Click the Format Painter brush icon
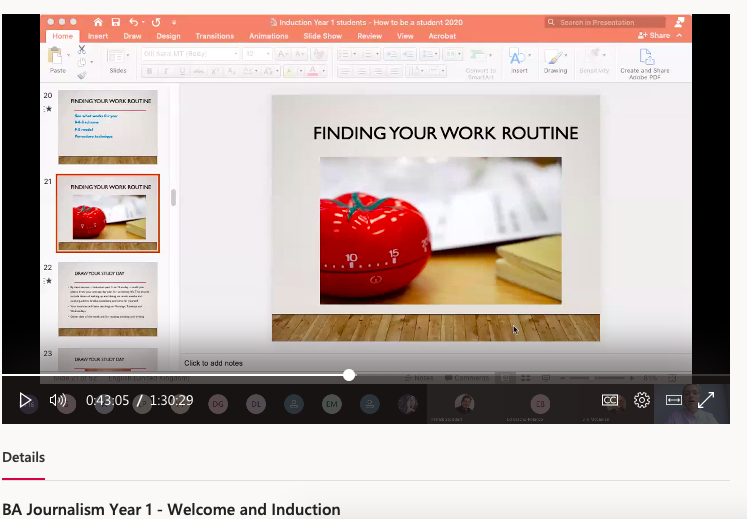 [x=82, y=75]
